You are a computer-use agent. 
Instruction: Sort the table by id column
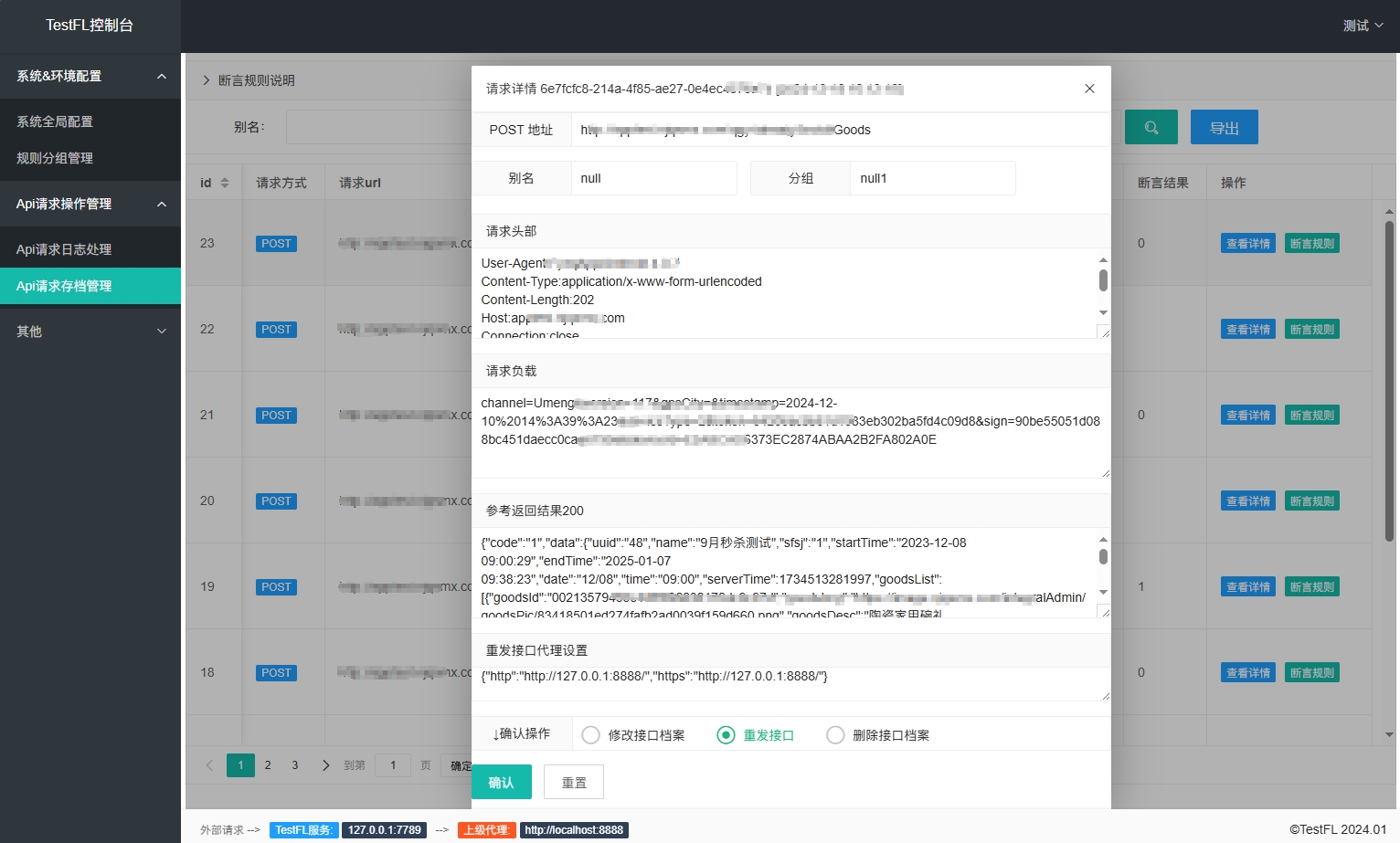(x=225, y=183)
